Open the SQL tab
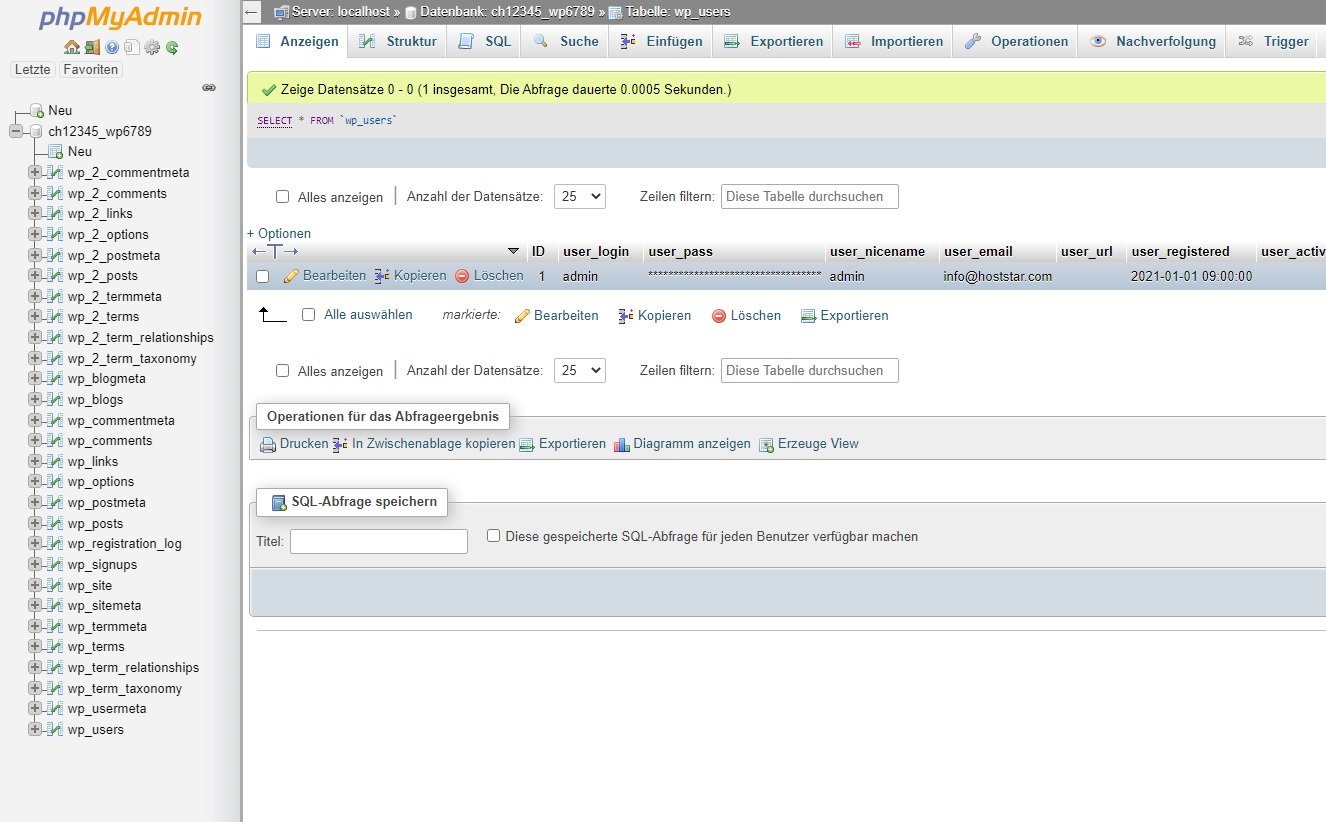 click(484, 41)
